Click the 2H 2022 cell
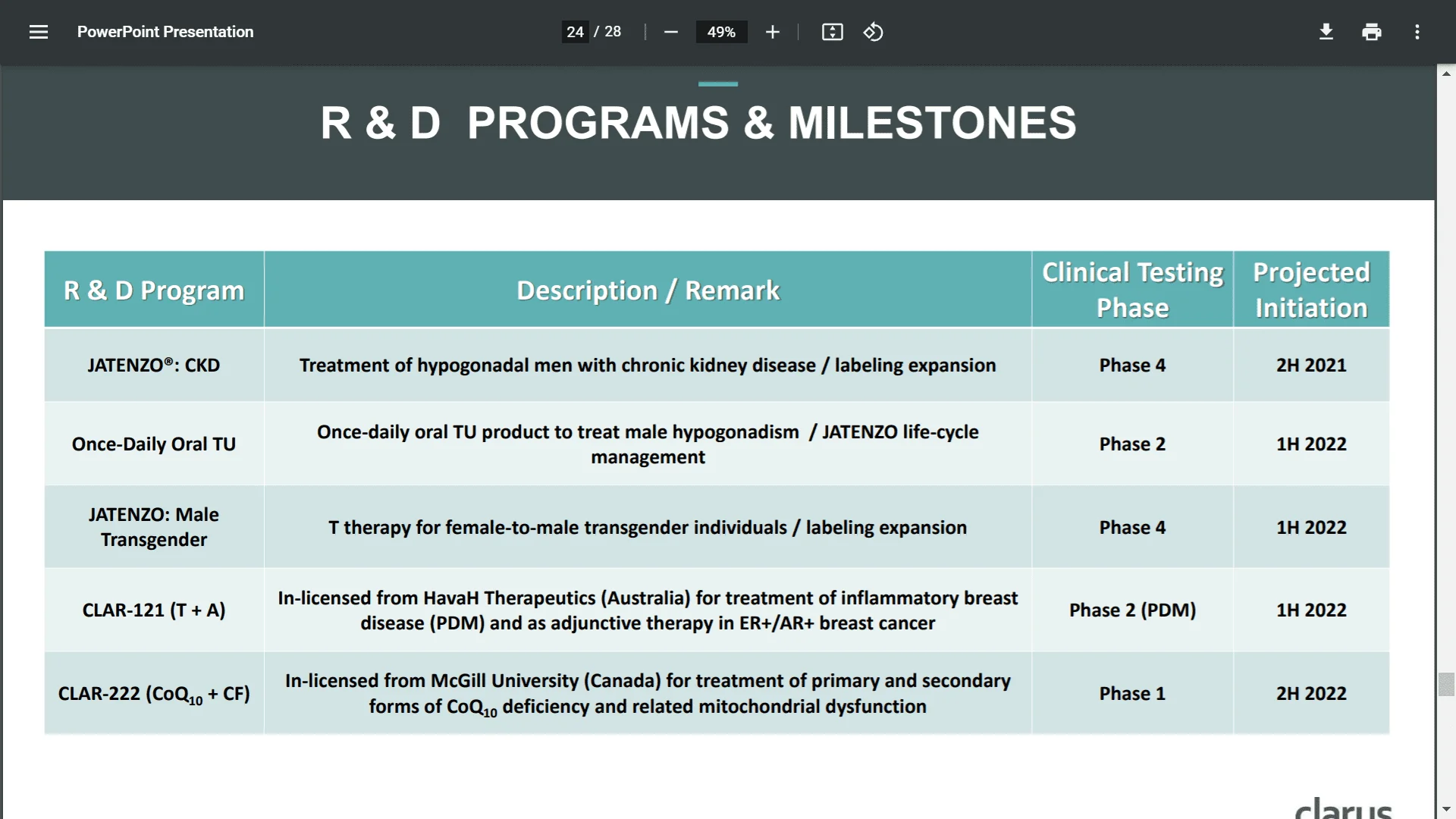The image size is (1456, 819). 1311,693
